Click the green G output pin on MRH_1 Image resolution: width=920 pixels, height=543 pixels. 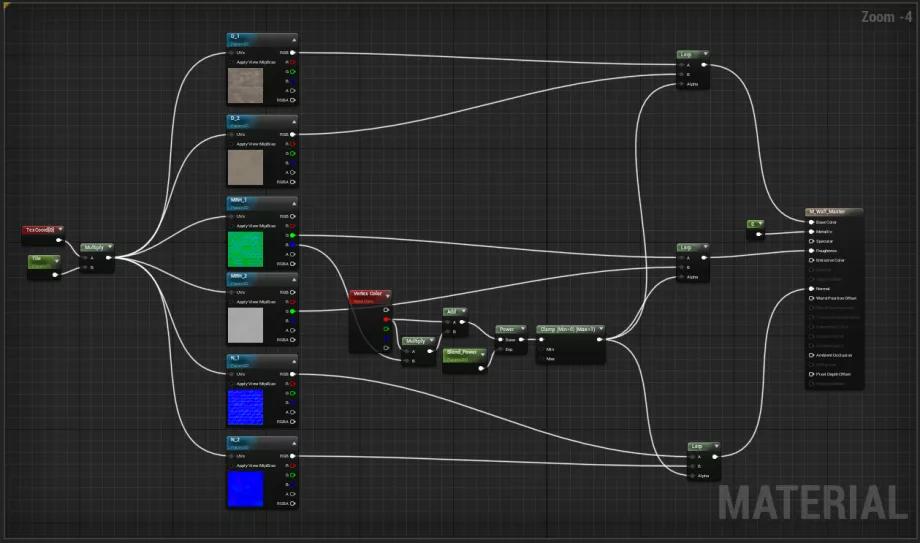coord(292,235)
